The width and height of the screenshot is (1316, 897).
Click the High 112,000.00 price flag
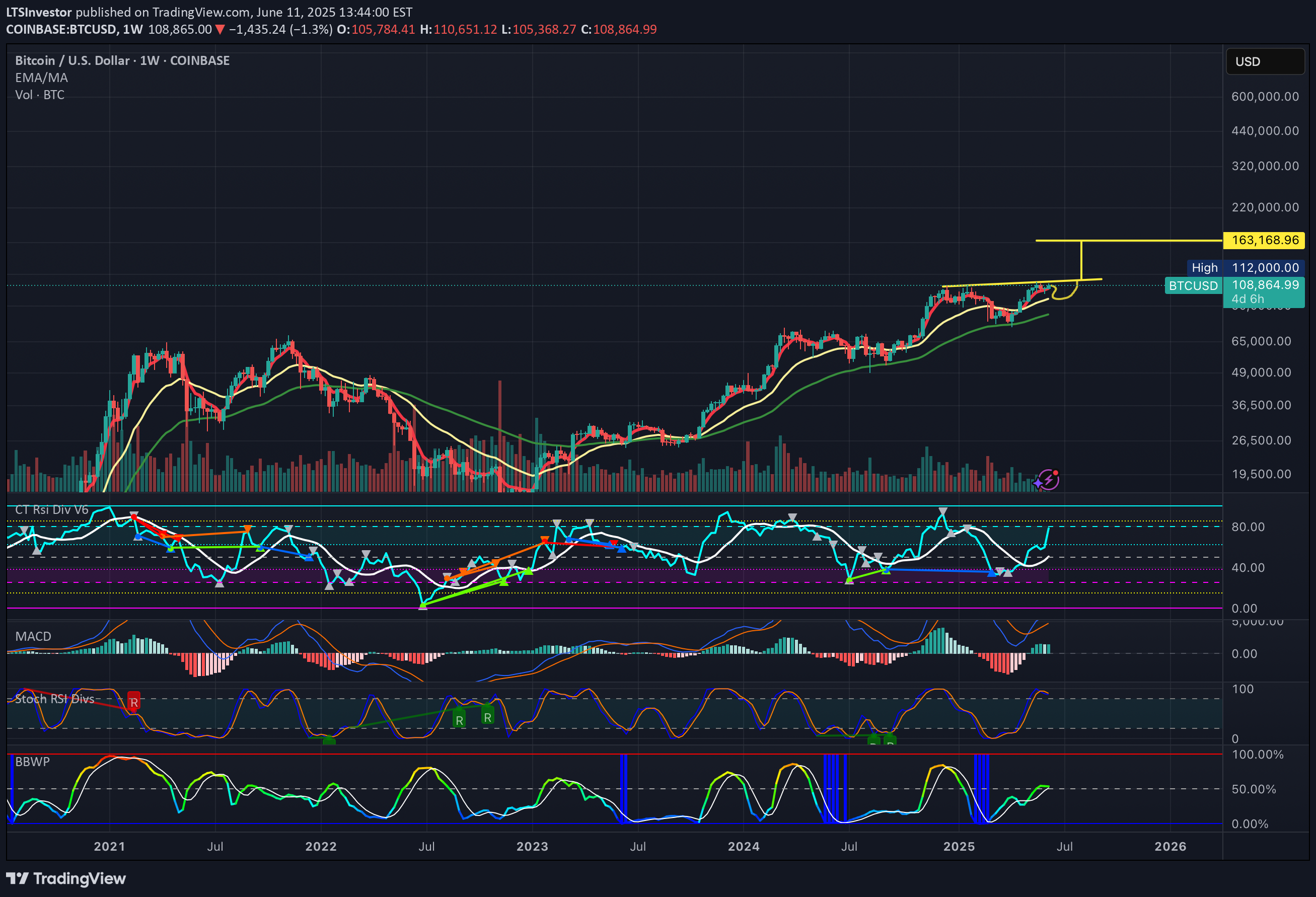pos(1252,268)
